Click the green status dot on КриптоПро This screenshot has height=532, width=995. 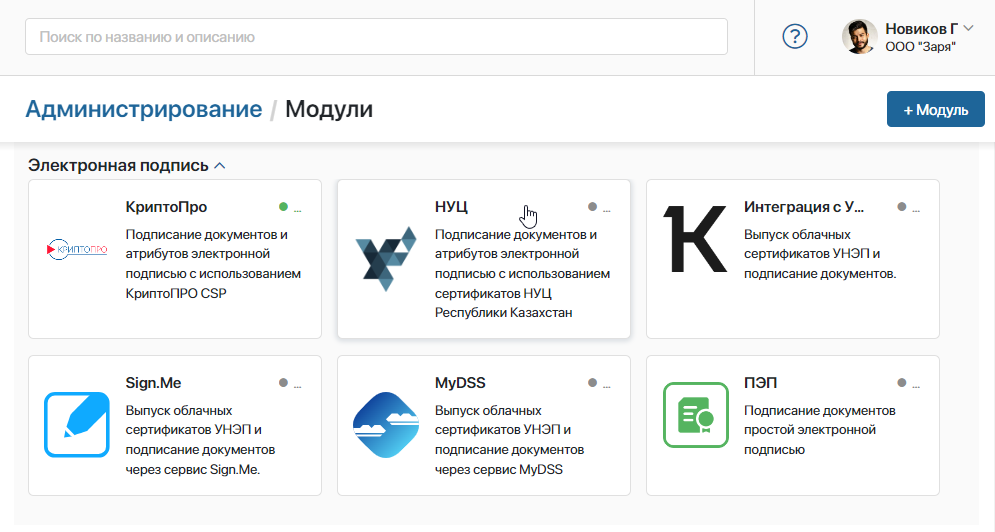283,206
